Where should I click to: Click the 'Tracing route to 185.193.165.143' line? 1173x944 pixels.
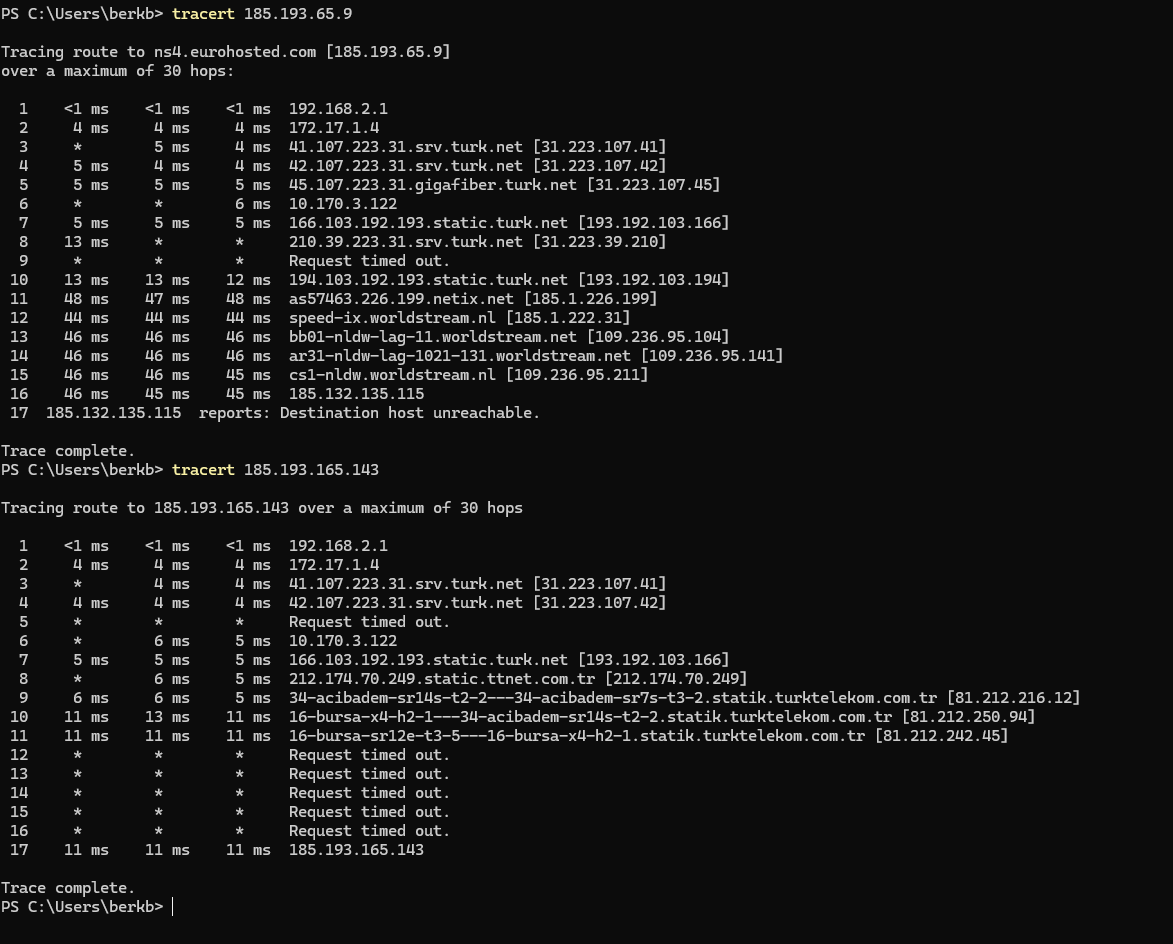tap(262, 508)
